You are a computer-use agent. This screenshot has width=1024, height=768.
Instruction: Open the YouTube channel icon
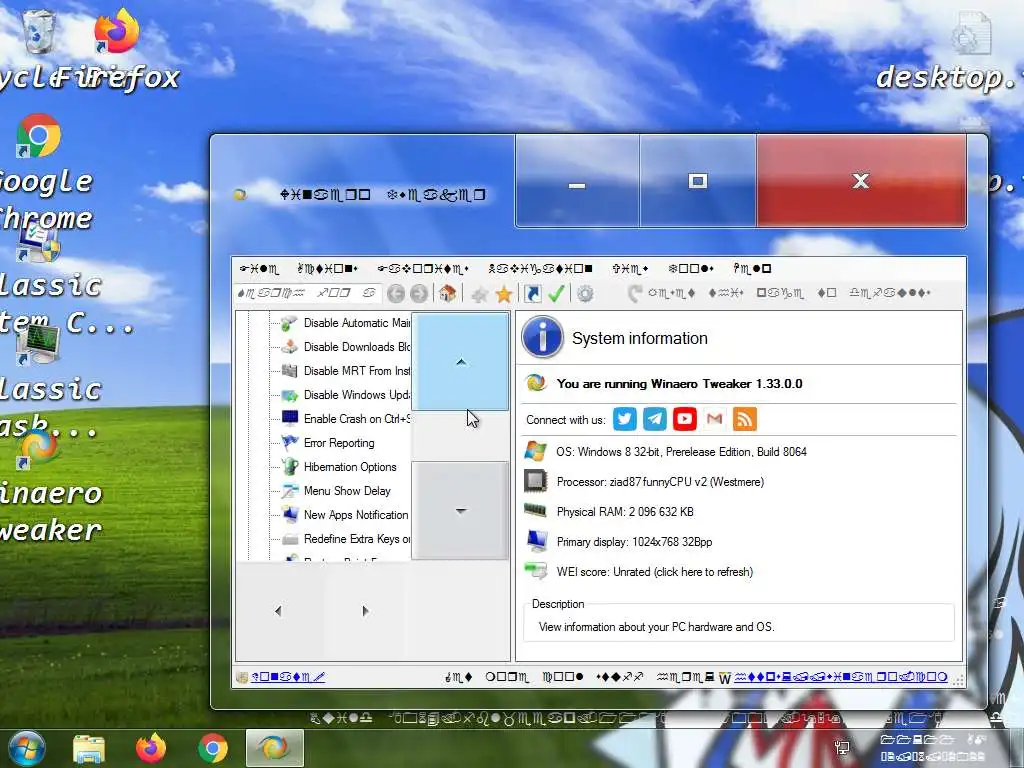pyautogui.click(x=685, y=419)
